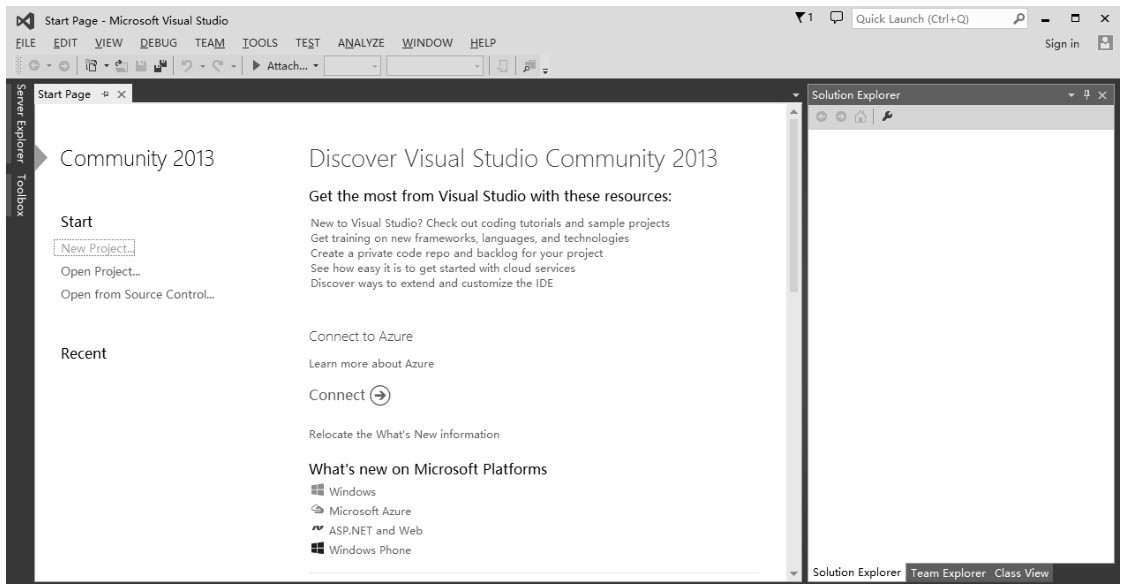Open the Toolbox side tab

[21, 195]
